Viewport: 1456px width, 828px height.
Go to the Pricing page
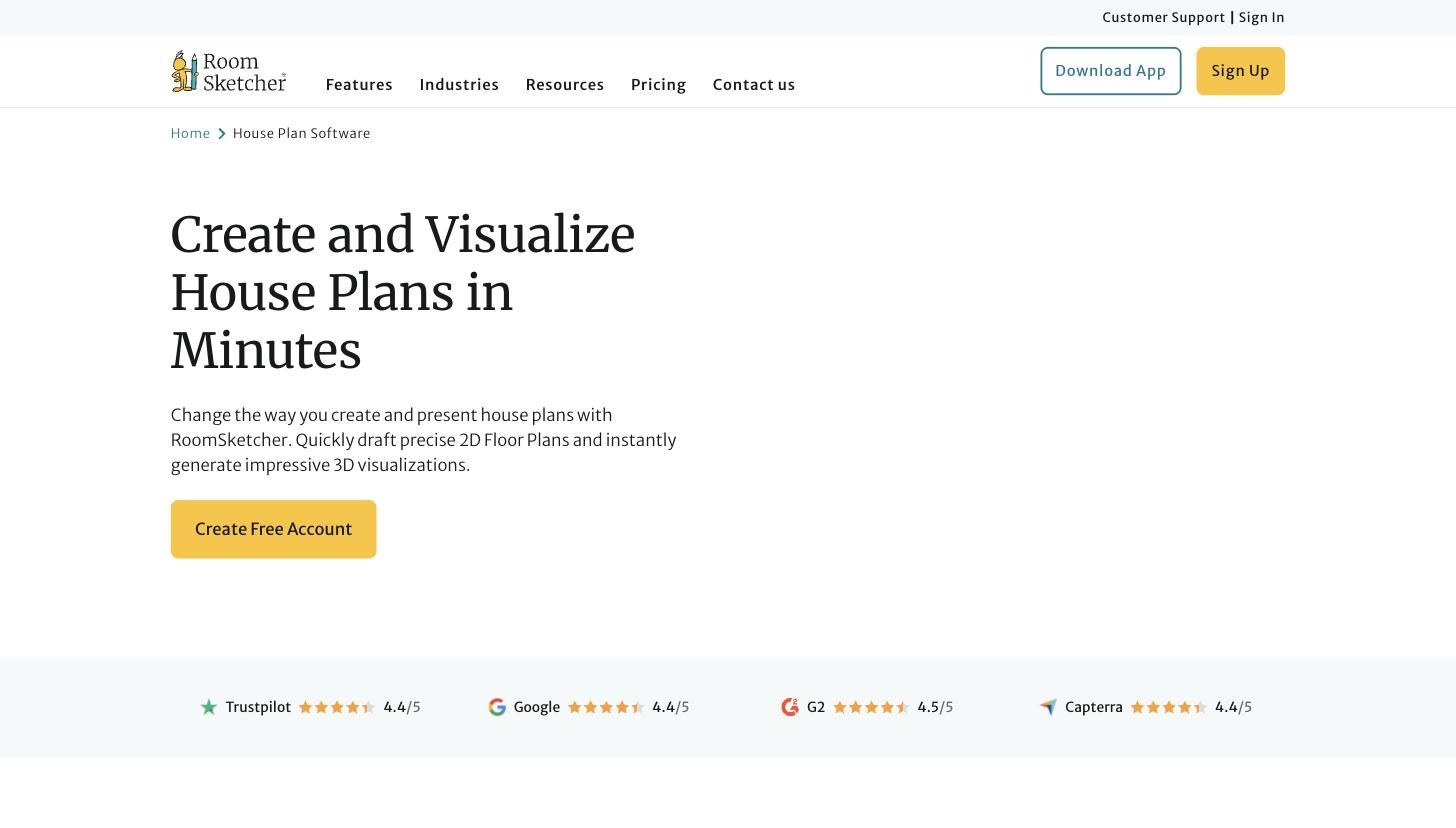[658, 85]
